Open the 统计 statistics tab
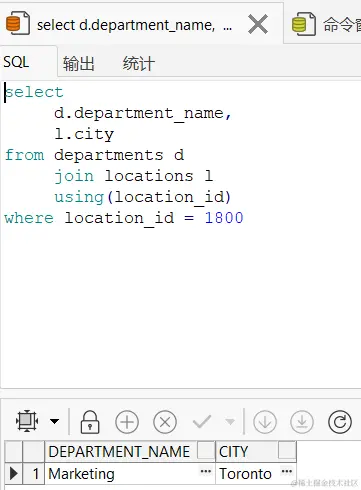The width and height of the screenshot is (361, 490). (138, 63)
